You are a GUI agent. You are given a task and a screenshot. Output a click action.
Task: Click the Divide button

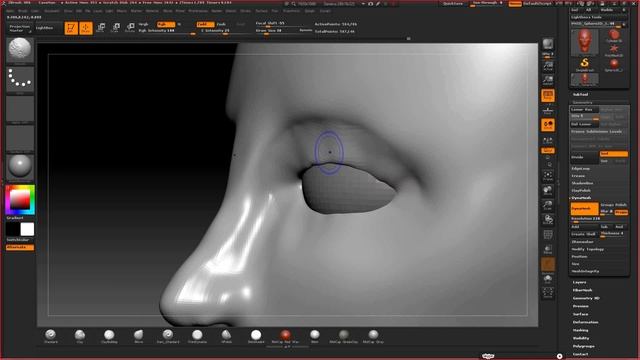coord(584,157)
